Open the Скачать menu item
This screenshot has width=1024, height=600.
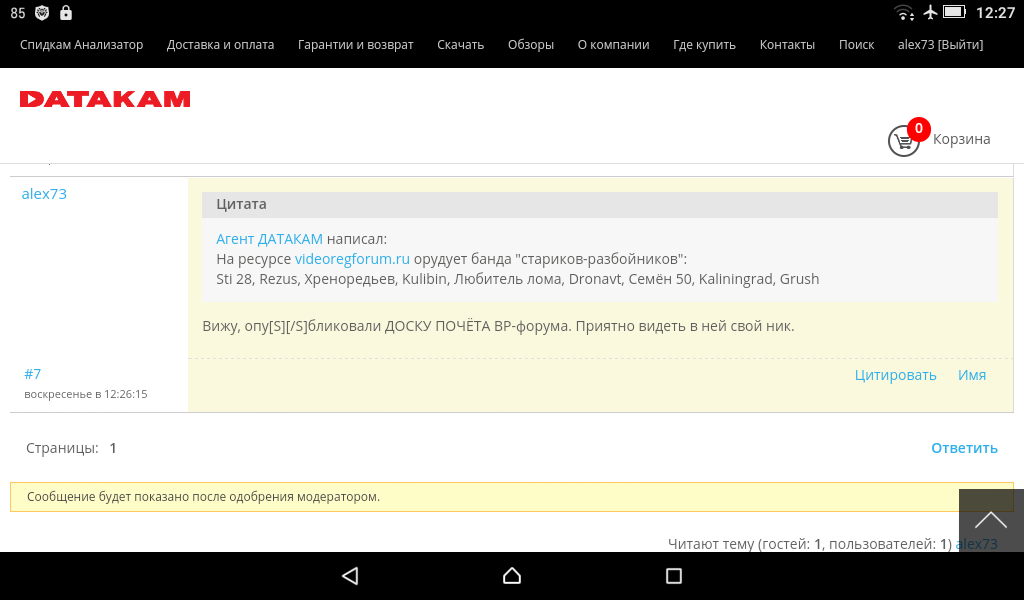click(460, 44)
